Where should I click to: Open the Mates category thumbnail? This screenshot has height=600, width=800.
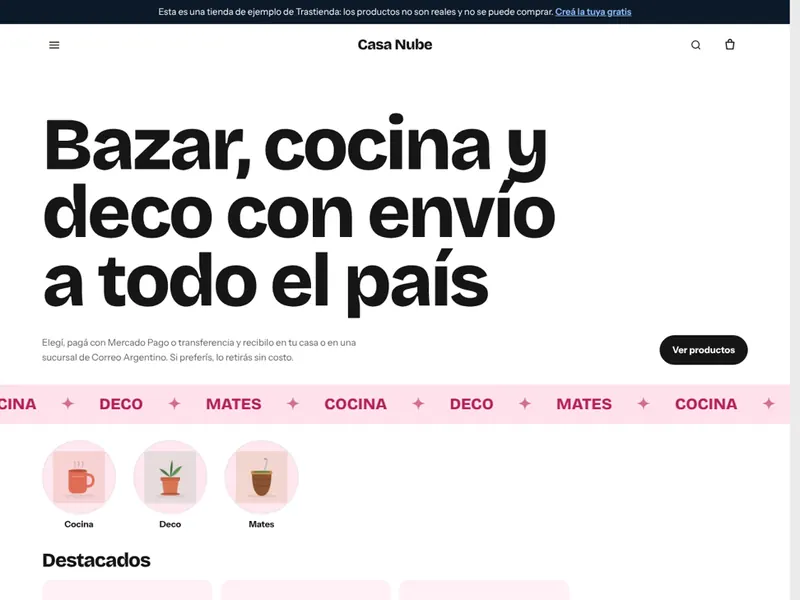(261, 477)
